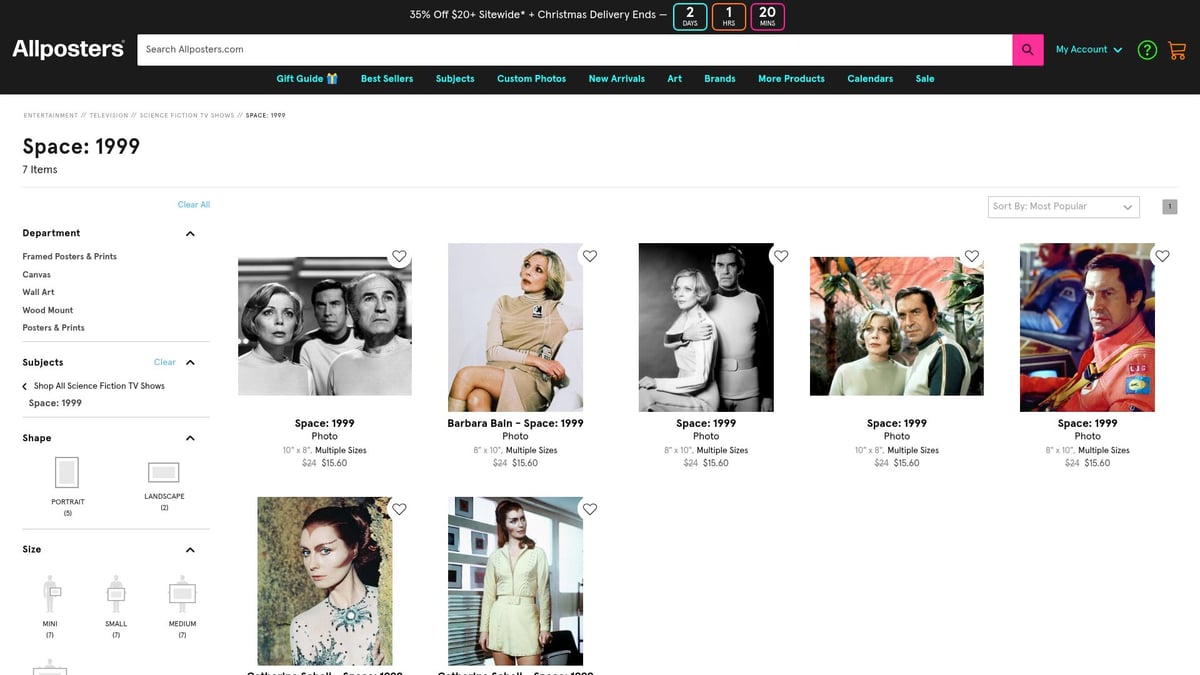This screenshot has width=1200, height=675.
Task: Open the New Arrivals menu item
Action: (x=616, y=79)
